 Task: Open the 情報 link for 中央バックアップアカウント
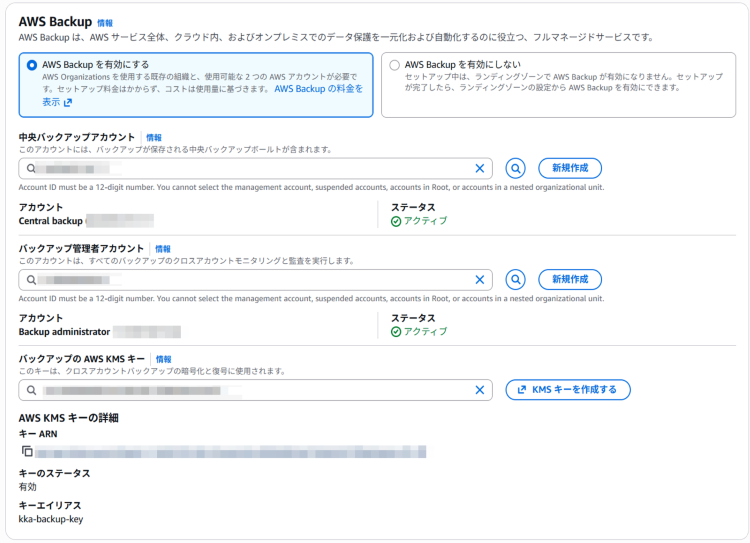[154, 137]
